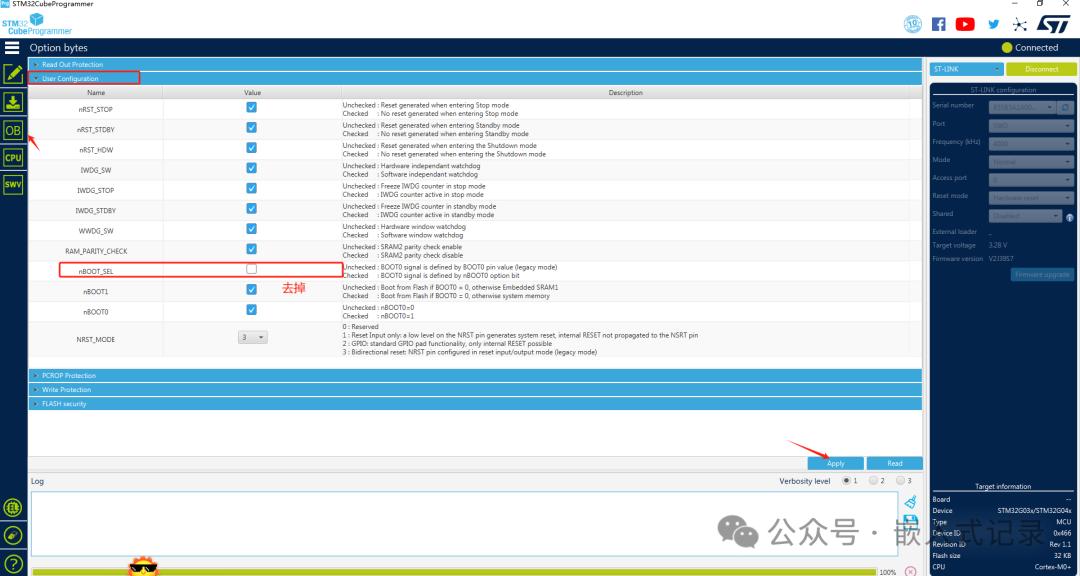
Task: Toggle the nBOOT0 checkbox
Action: [251, 309]
